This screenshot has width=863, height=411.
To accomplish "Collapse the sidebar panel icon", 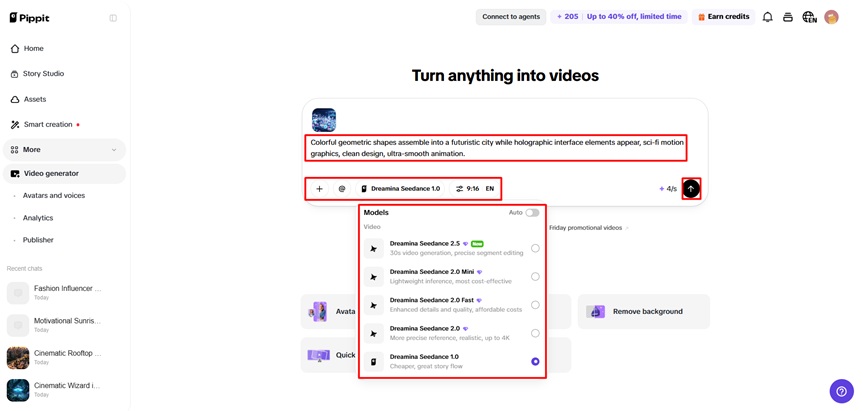I will pos(113,18).
